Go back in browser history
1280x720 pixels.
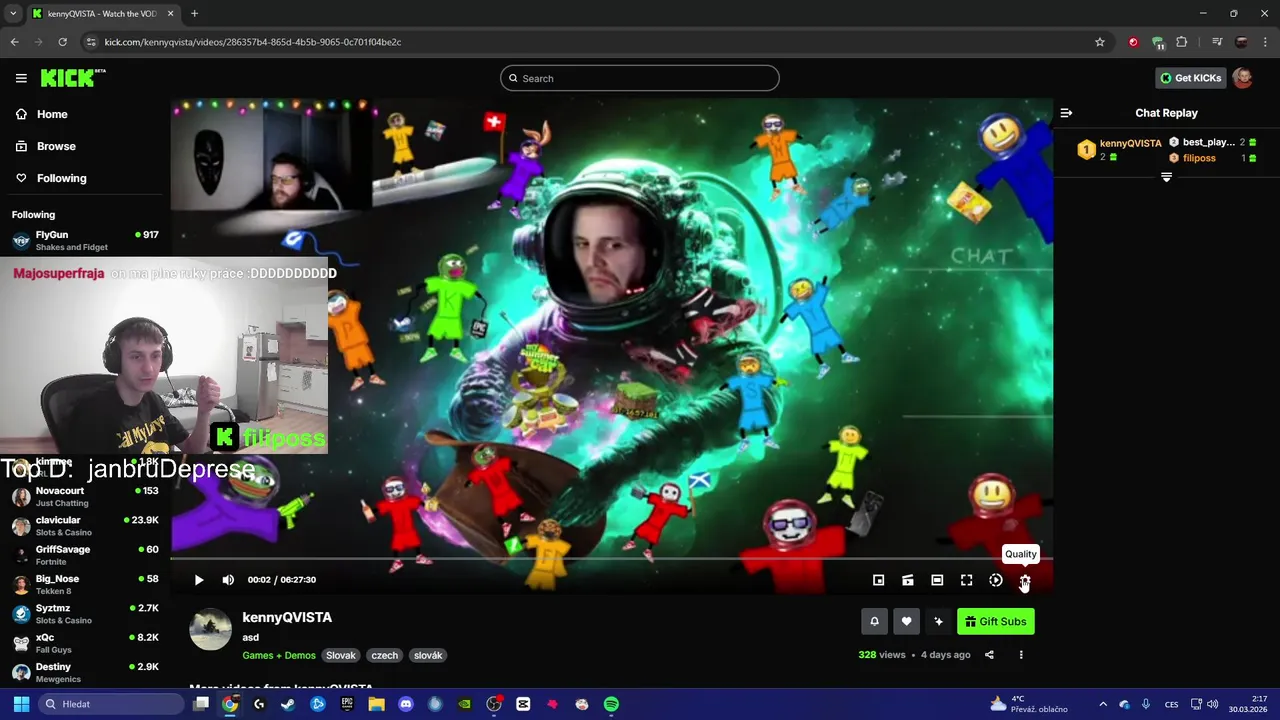(x=14, y=42)
